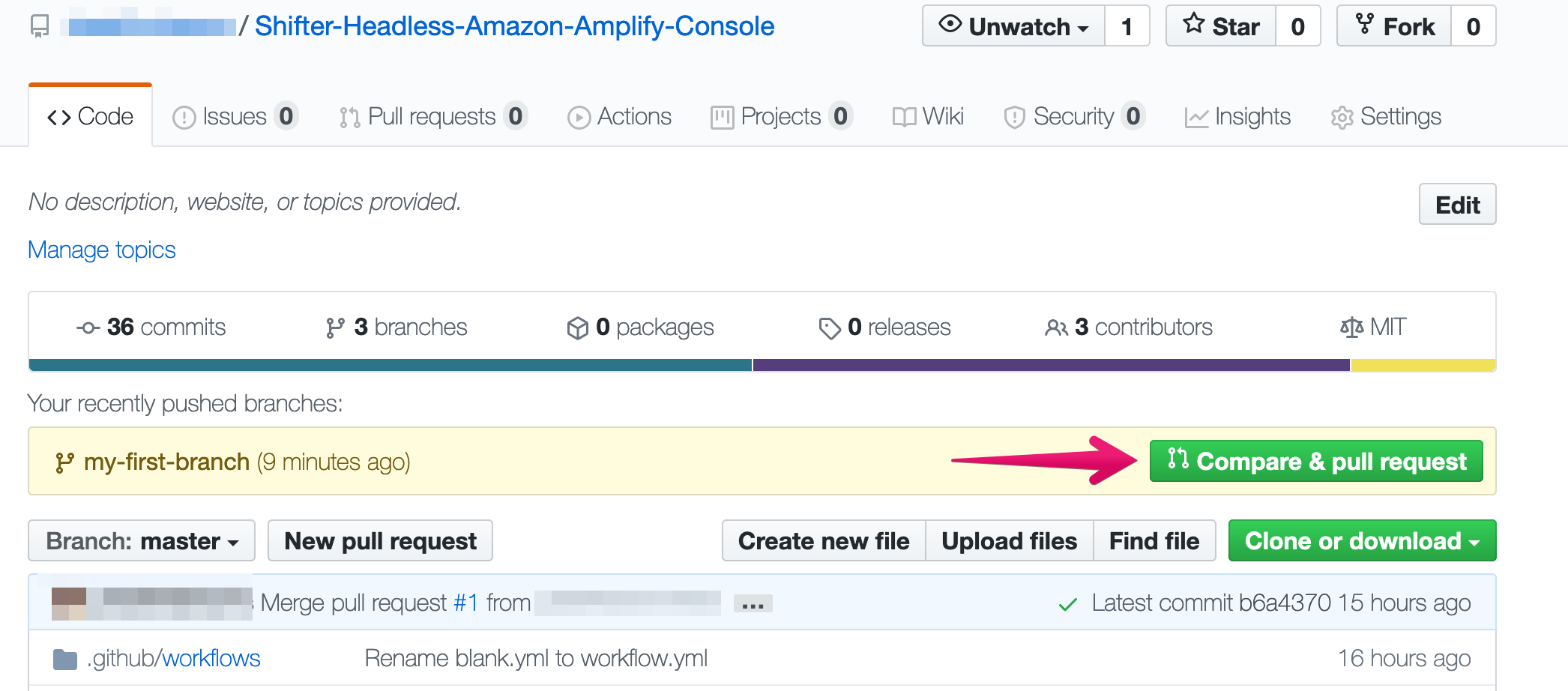Click the '16 hours ago' timestamp

(x=1404, y=658)
